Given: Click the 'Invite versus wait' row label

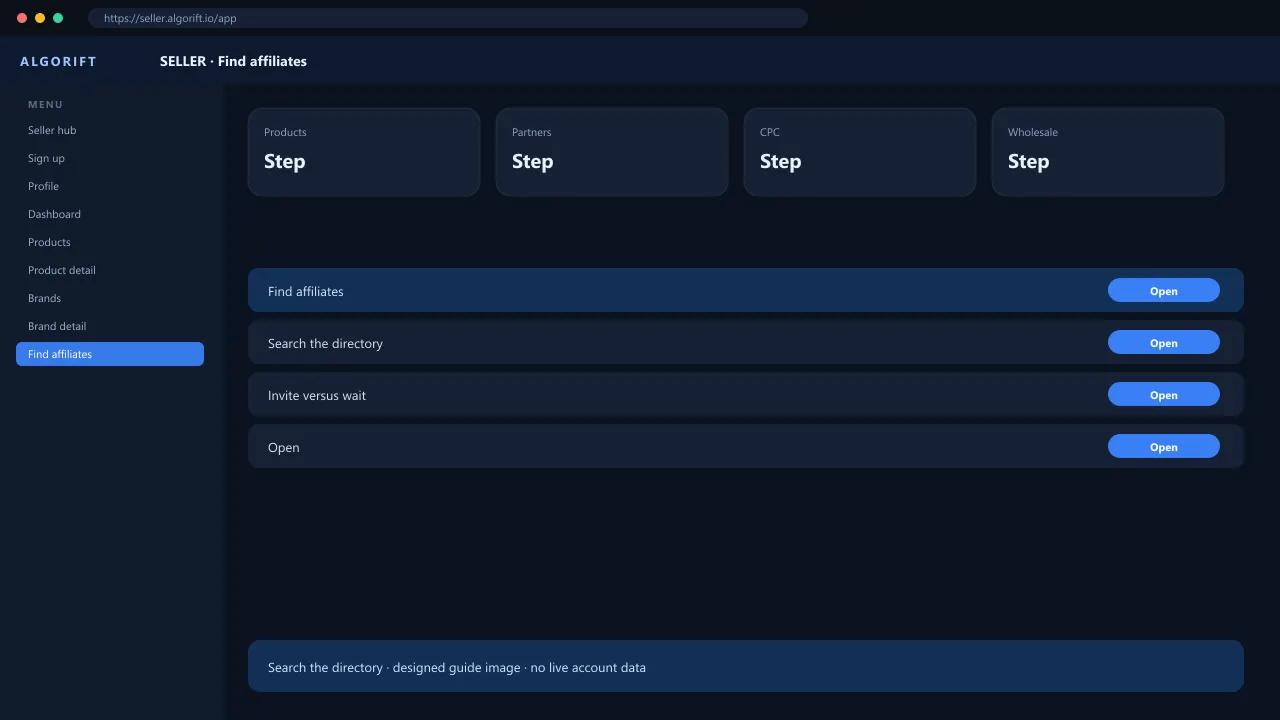Looking at the screenshot, I should click(317, 396).
